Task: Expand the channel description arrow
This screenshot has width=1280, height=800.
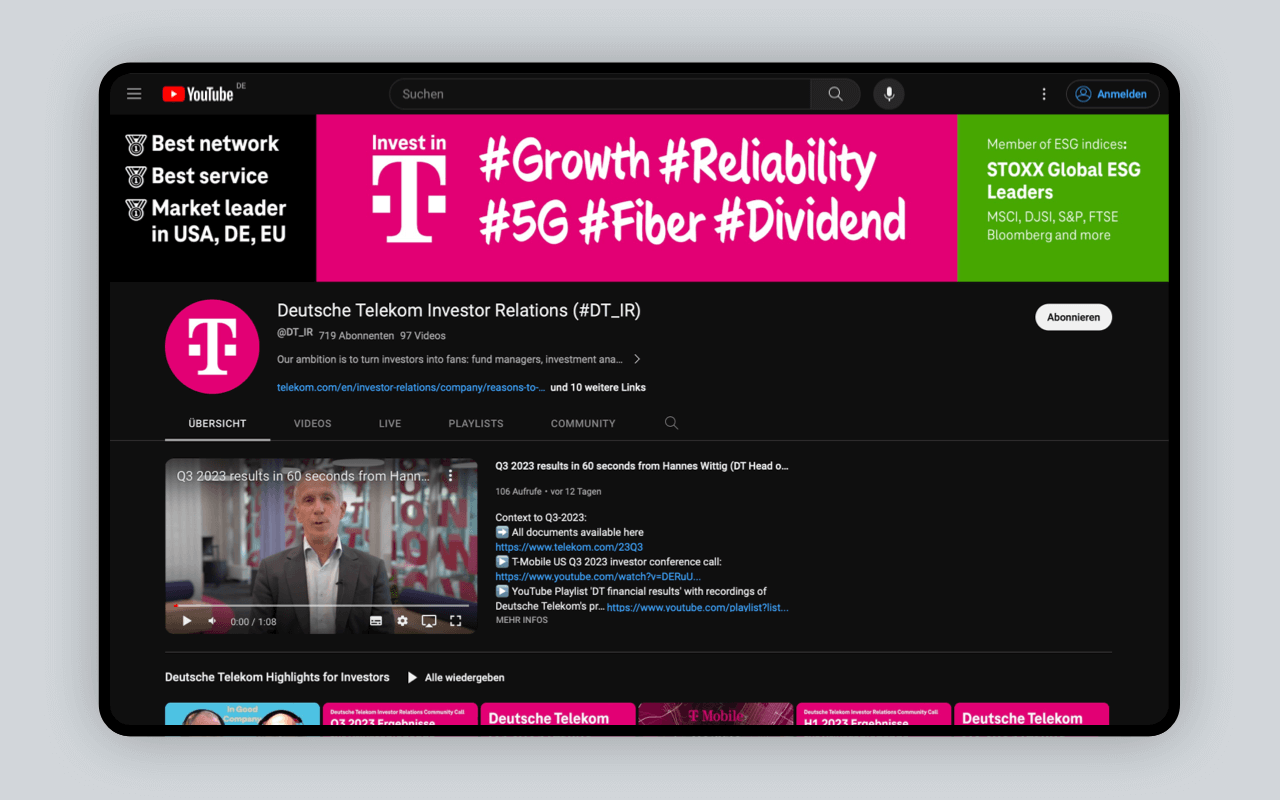Action: [637, 359]
